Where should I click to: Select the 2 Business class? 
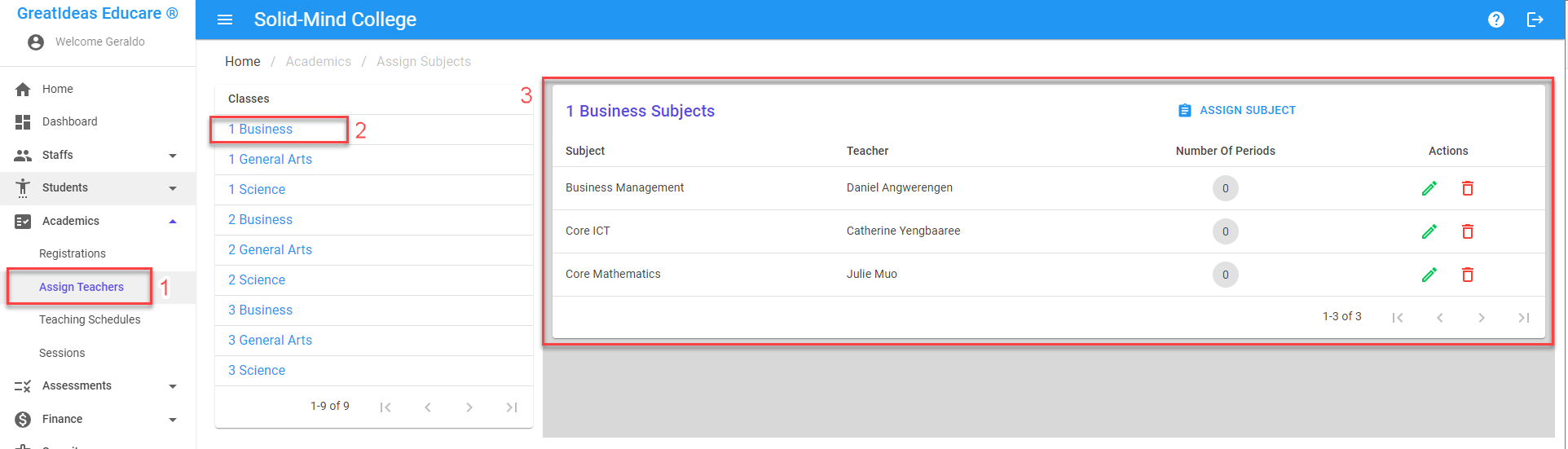(261, 219)
